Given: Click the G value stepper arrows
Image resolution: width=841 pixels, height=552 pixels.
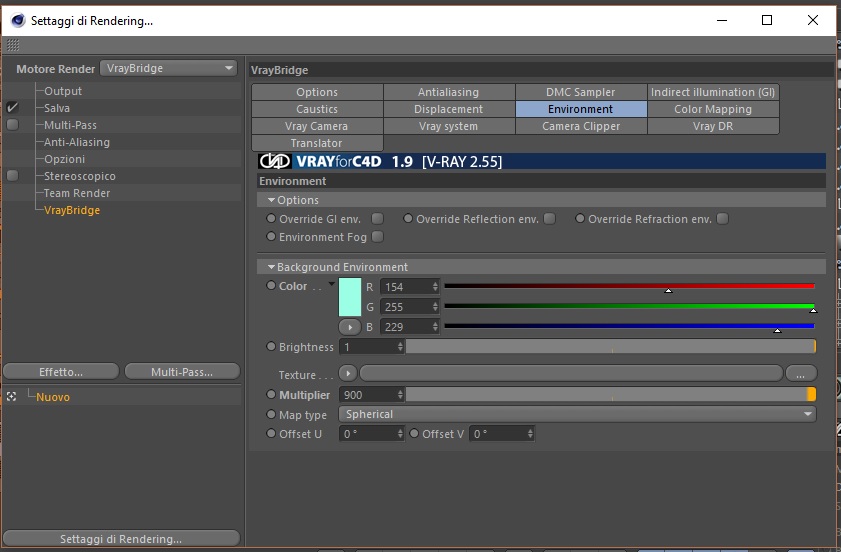Looking at the screenshot, I should pos(435,307).
